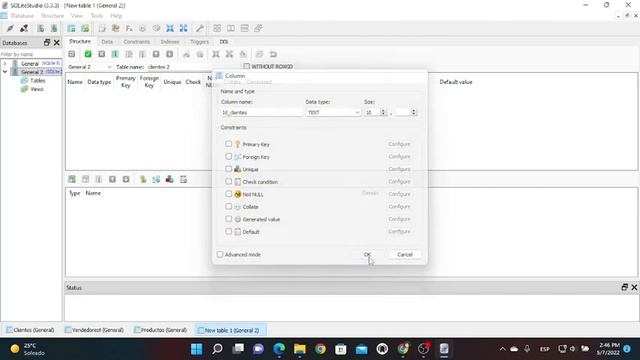Click the foreign key constraint icon in lower toolbar
The width and height of the screenshot is (640, 360).
tap(156, 179)
